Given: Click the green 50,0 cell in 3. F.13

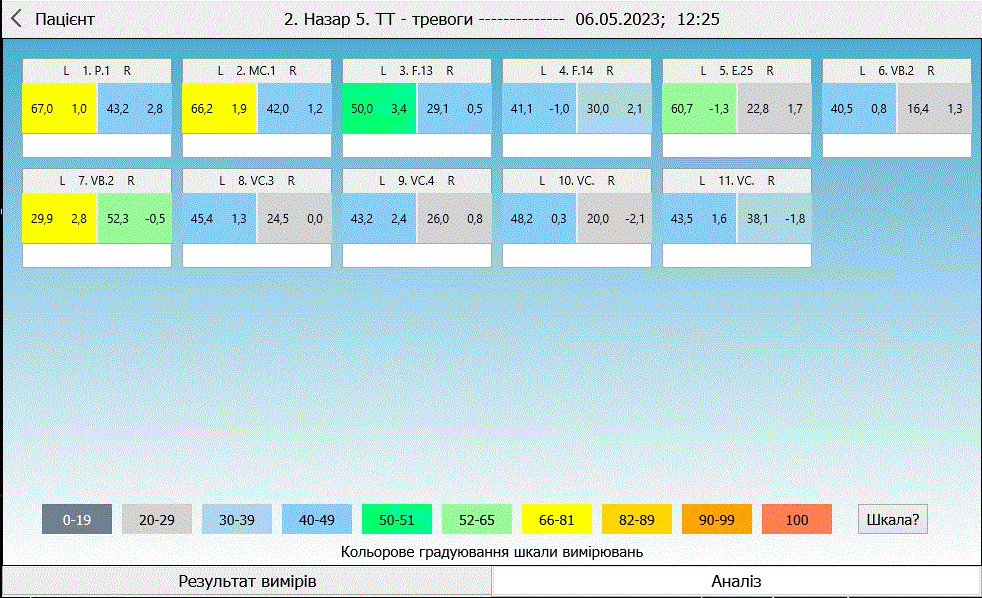Looking at the screenshot, I should (380, 109).
